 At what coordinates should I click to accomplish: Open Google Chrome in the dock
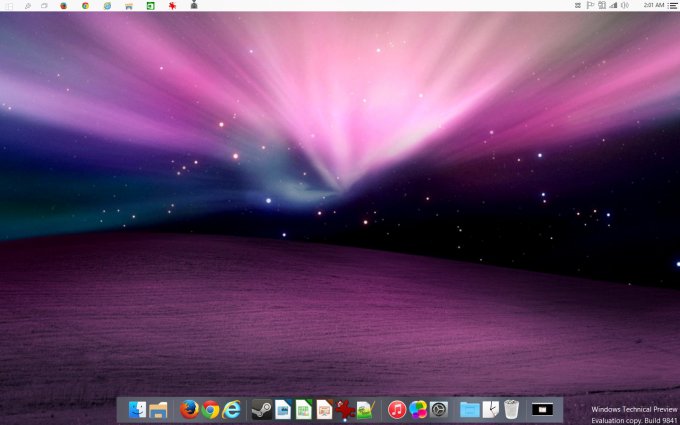pyautogui.click(x=210, y=409)
